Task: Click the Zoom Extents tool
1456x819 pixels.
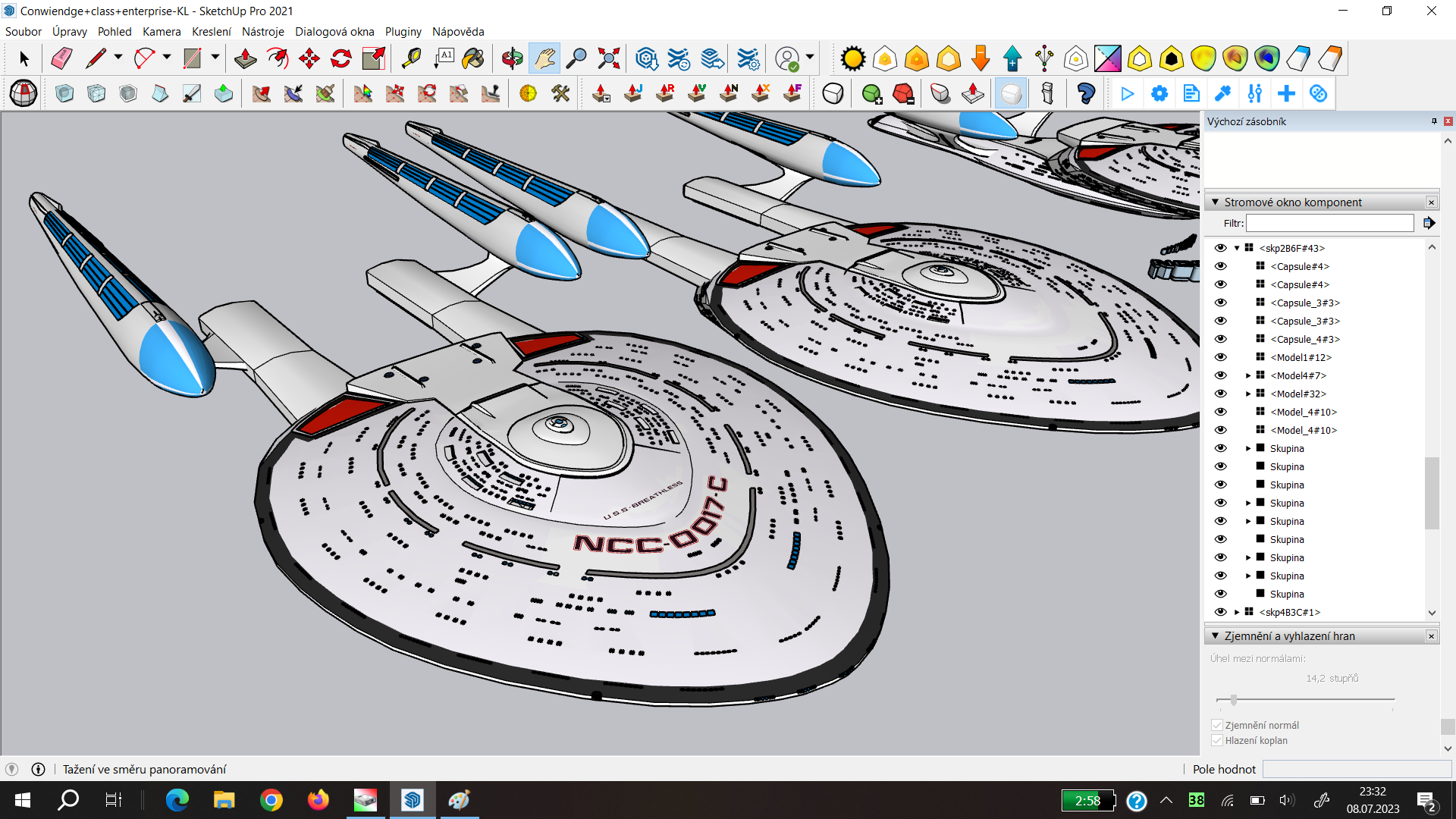Action: 609,58
